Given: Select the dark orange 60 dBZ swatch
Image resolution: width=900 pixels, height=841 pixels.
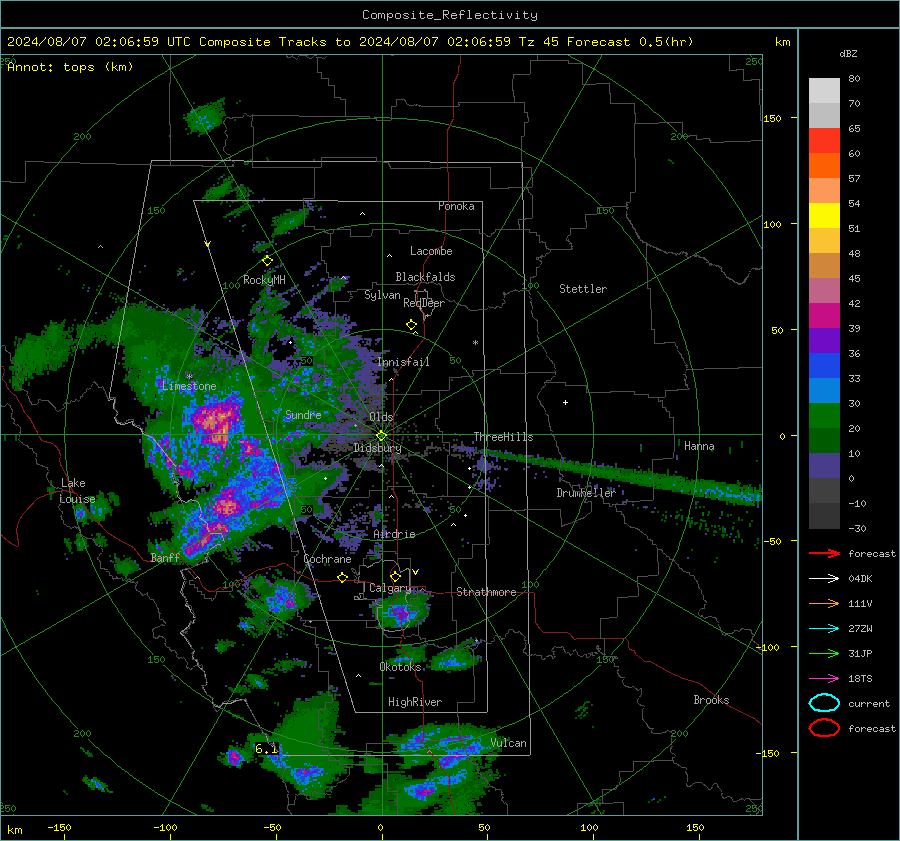Looking at the screenshot, I should (824, 166).
